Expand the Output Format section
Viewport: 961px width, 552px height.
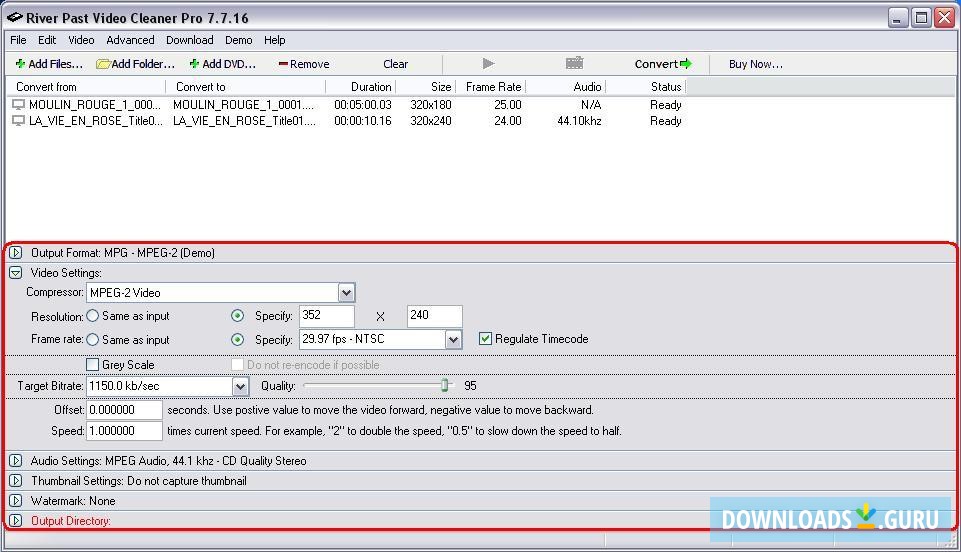(x=16, y=252)
